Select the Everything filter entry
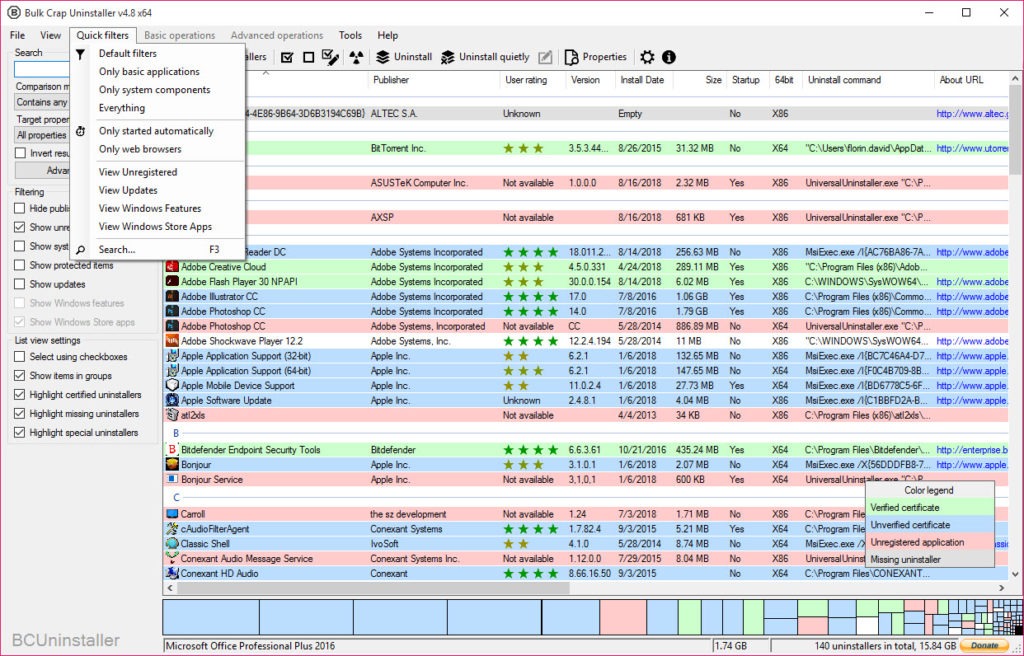This screenshot has width=1024, height=656. [157, 108]
